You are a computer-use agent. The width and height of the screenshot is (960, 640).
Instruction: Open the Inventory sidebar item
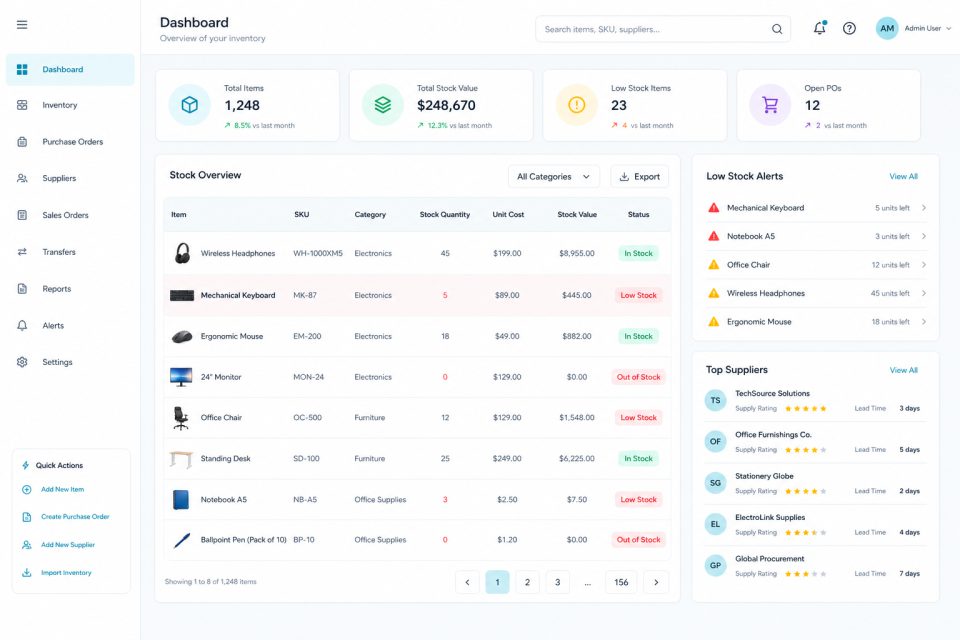point(70,105)
